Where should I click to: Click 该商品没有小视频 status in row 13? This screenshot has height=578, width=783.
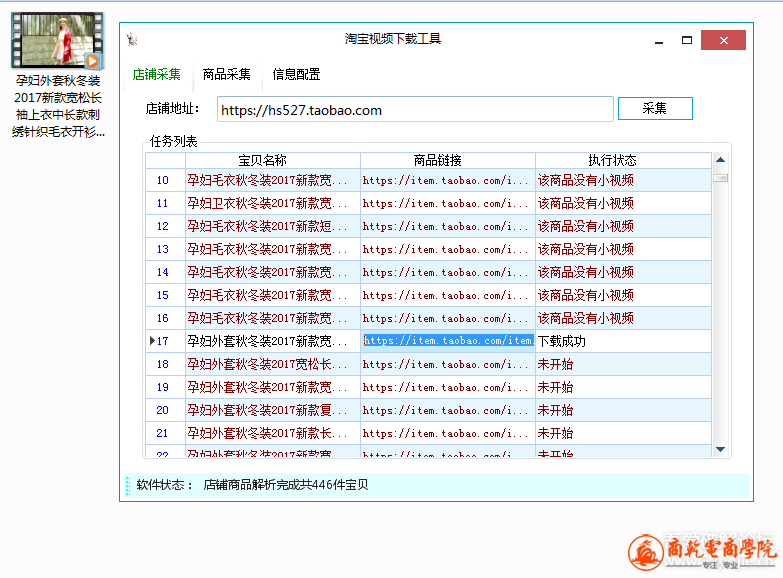(x=624, y=249)
